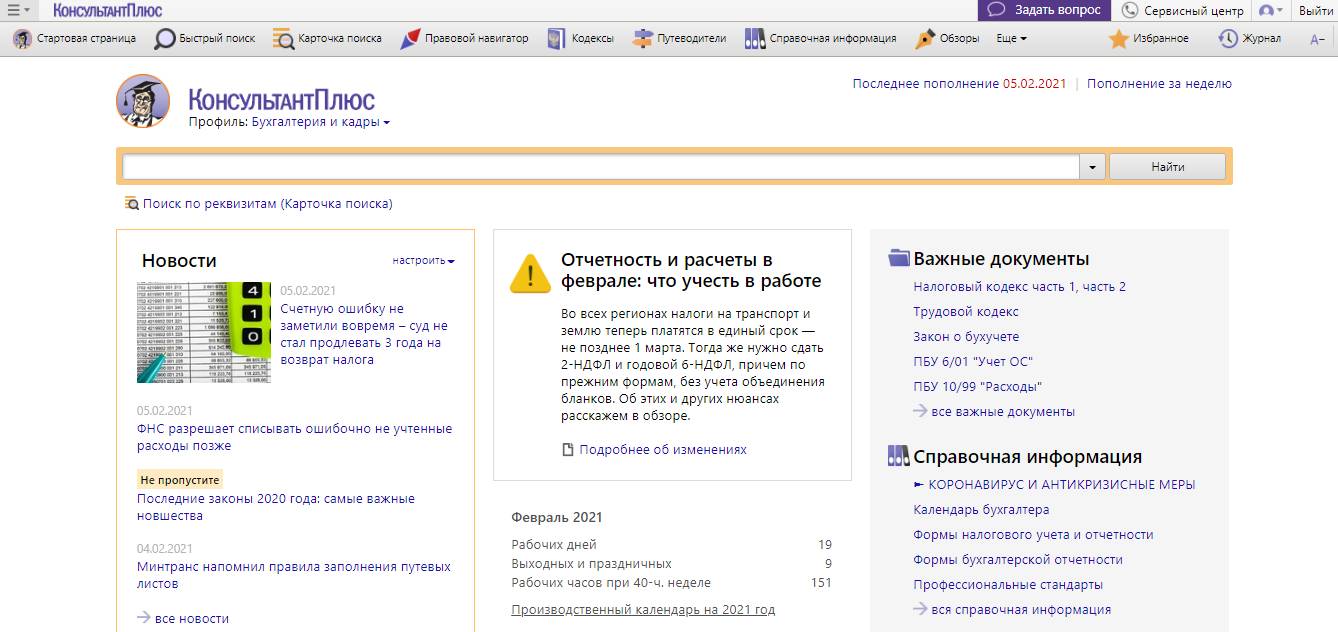Click the Задать вопрос button
Screen dimensions: 1338x632
[1044, 10]
